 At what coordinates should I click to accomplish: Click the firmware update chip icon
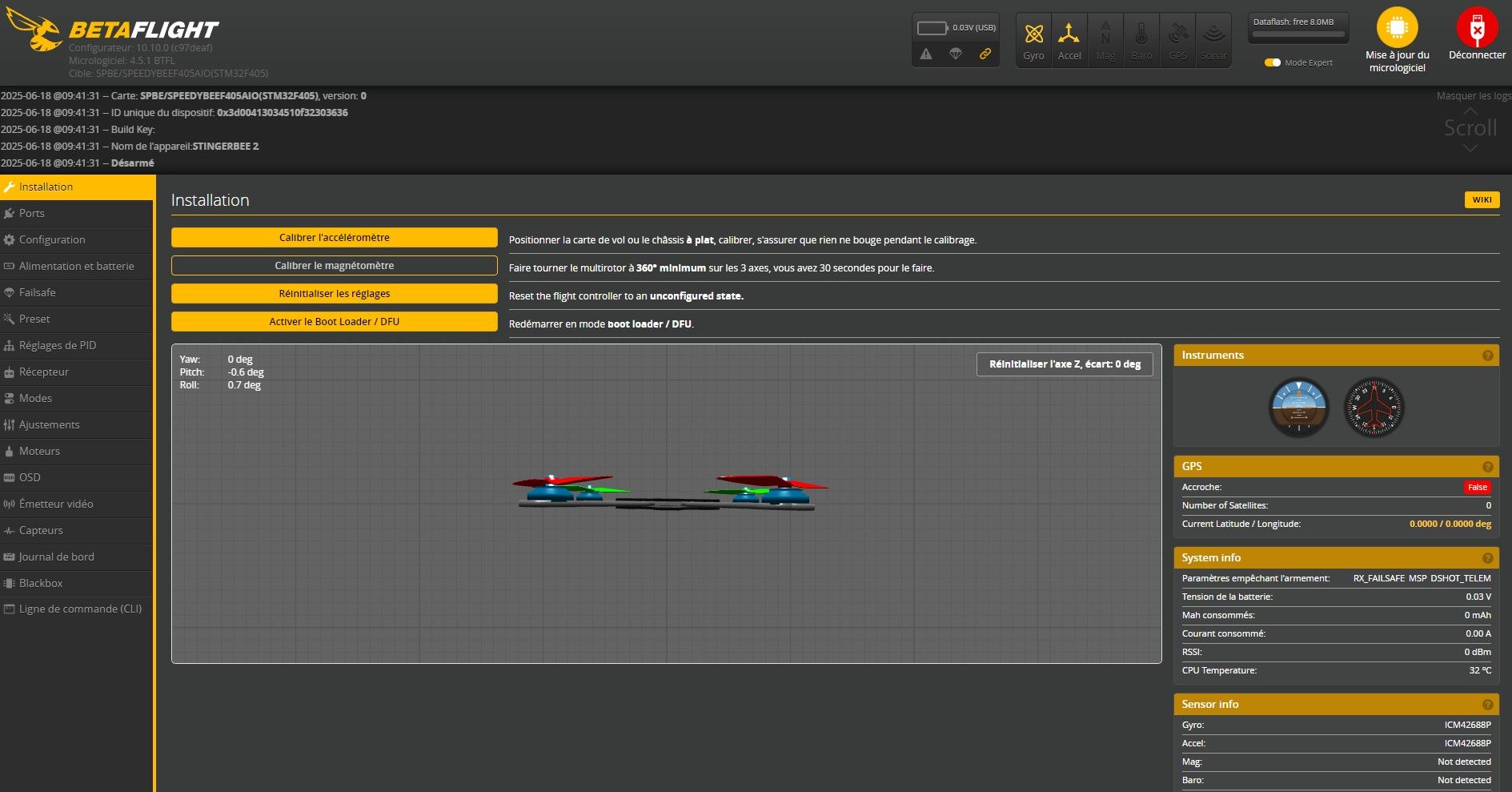1397,28
